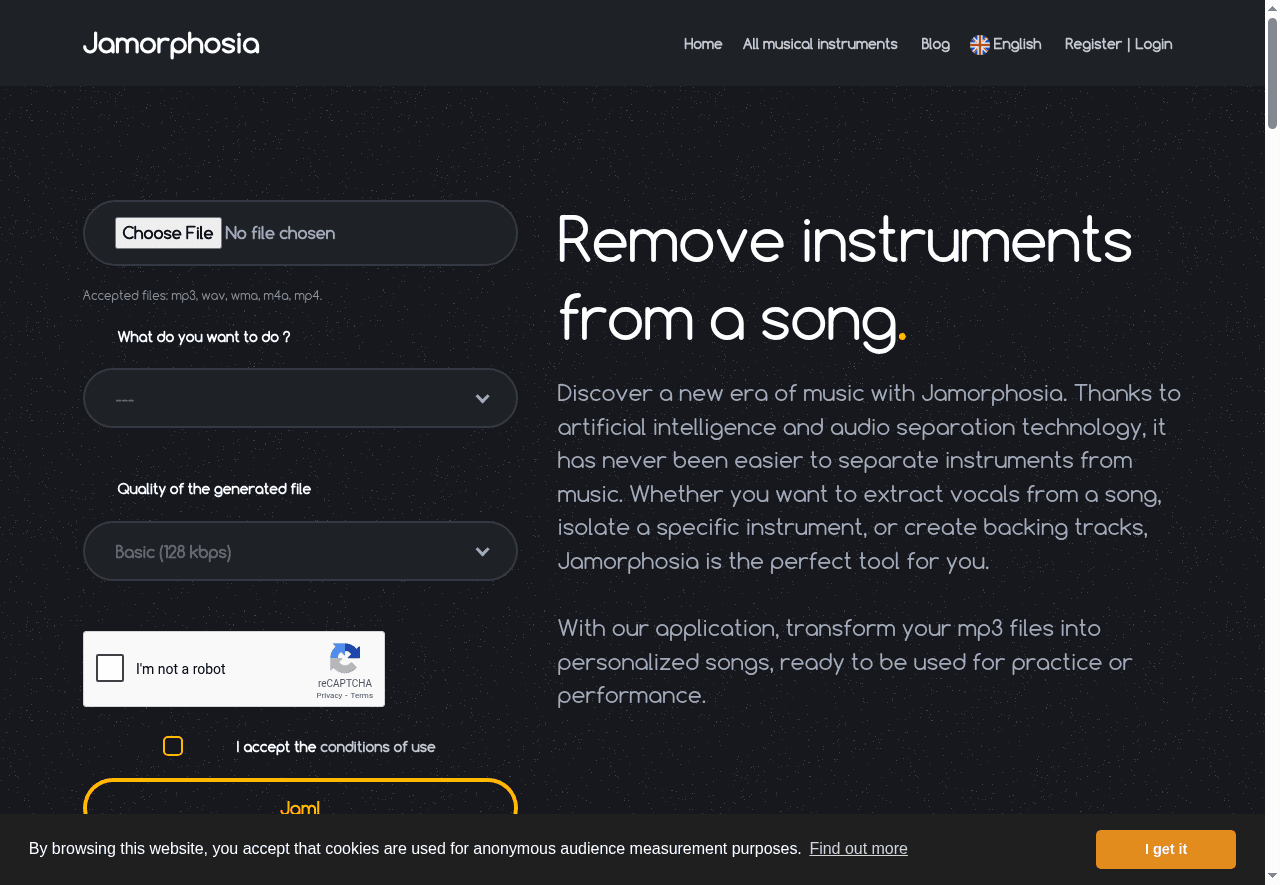
Task: Click "Find out more" cookie link
Action: click(858, 849)
